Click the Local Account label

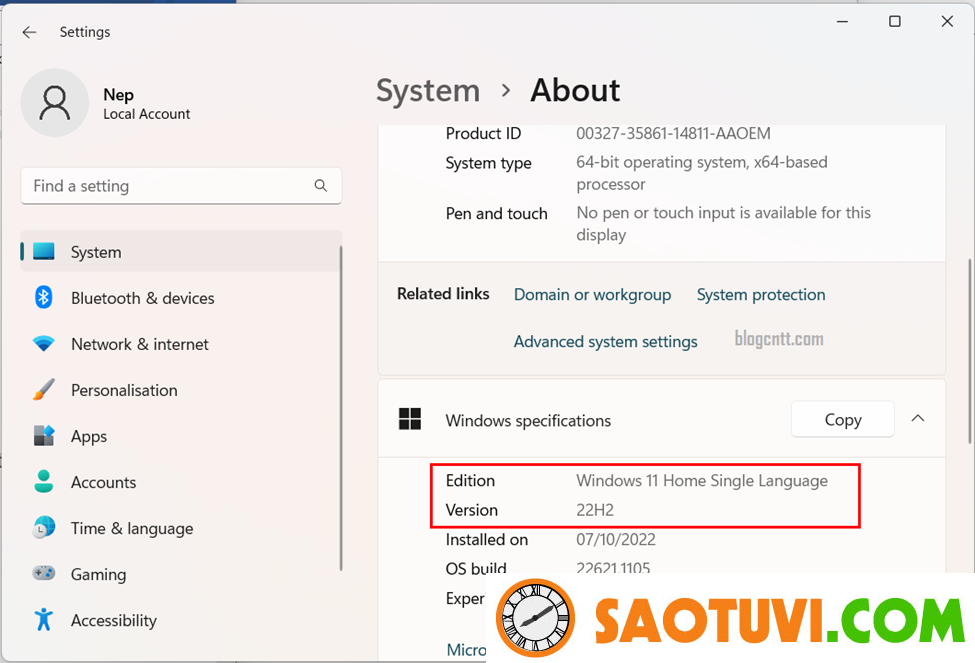point(147,114)
